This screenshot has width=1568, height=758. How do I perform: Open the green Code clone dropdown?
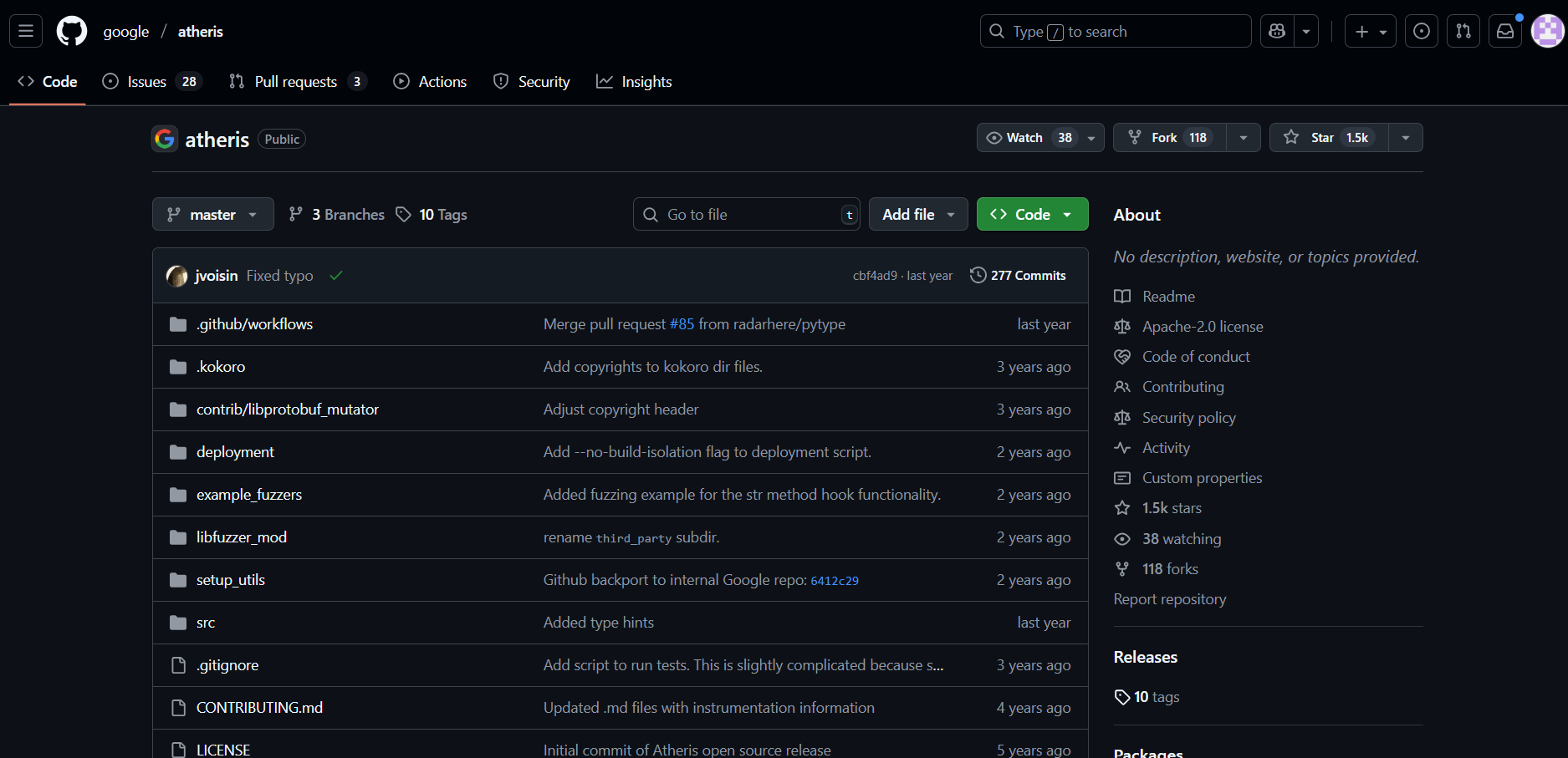pyautogui.click(x=1033, y=215)
